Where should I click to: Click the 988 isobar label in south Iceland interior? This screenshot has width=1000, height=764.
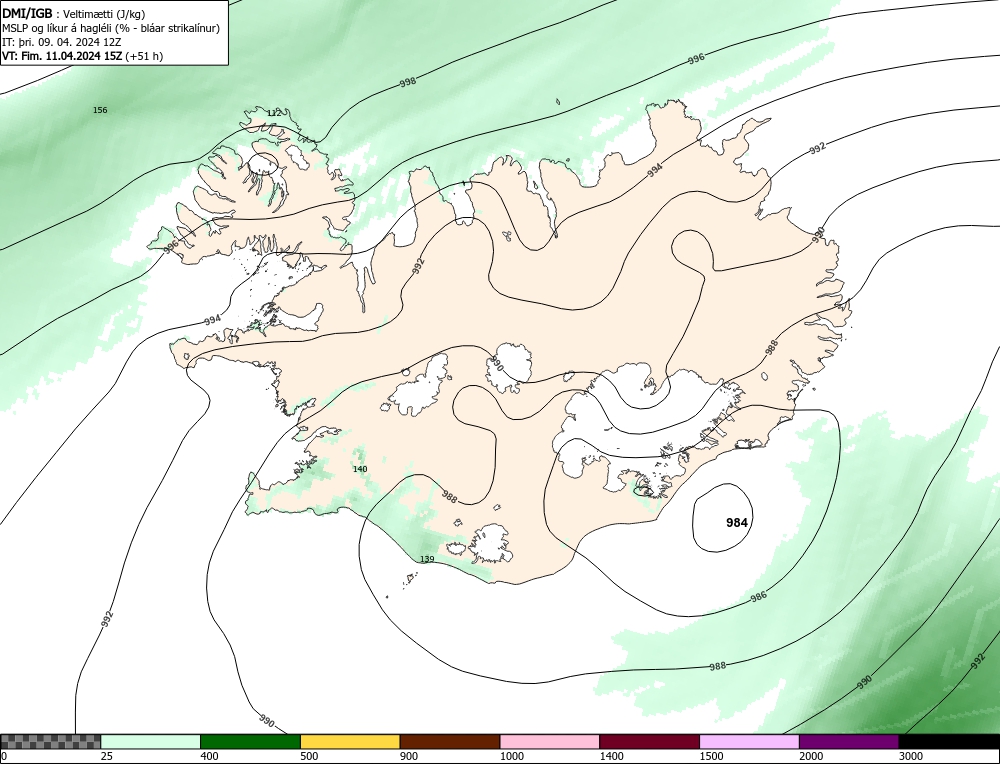[449, 498]
